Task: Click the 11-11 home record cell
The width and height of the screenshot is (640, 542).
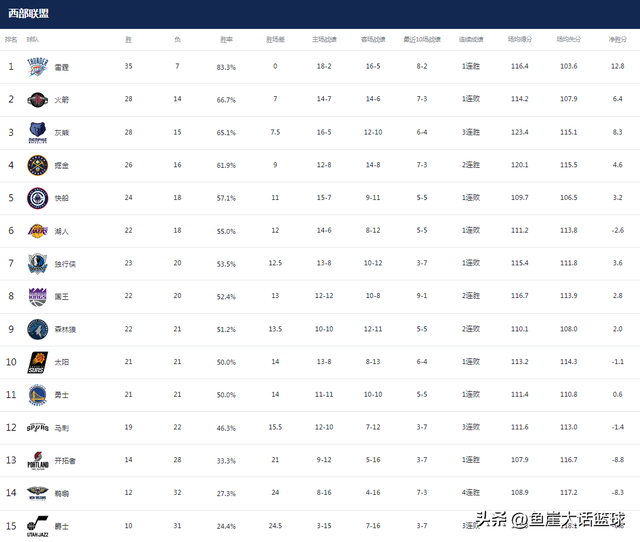Action: [x=324, y=395]
